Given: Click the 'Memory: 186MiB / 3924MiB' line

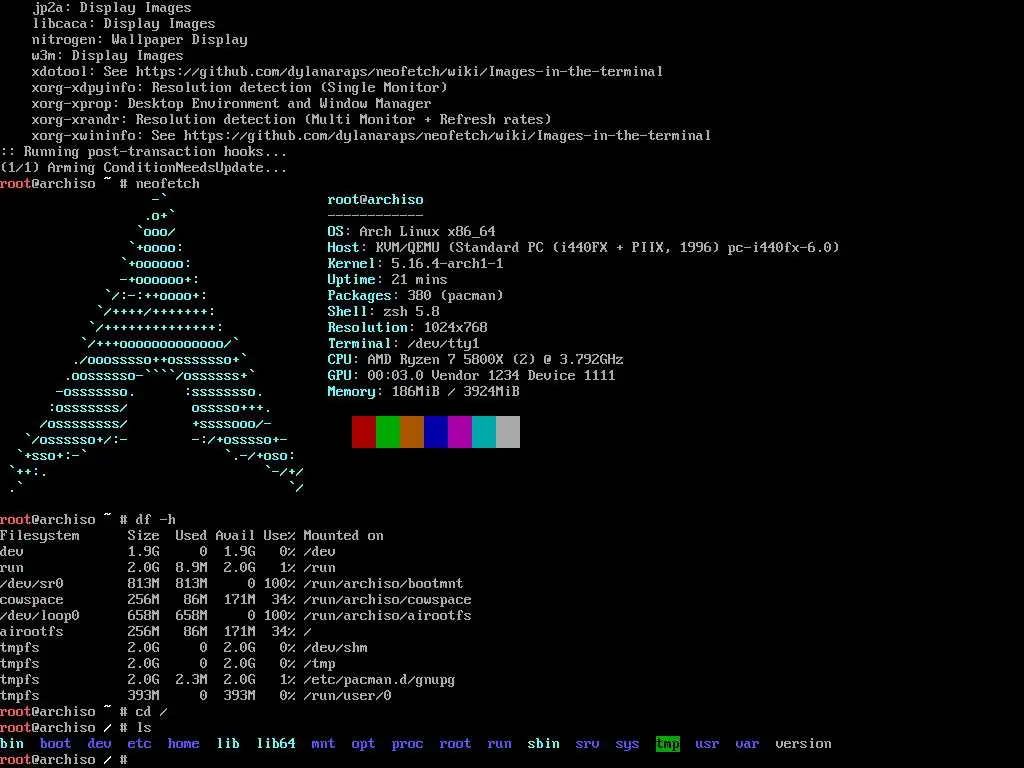Looking at the screenshot, I should click(423, 392).
